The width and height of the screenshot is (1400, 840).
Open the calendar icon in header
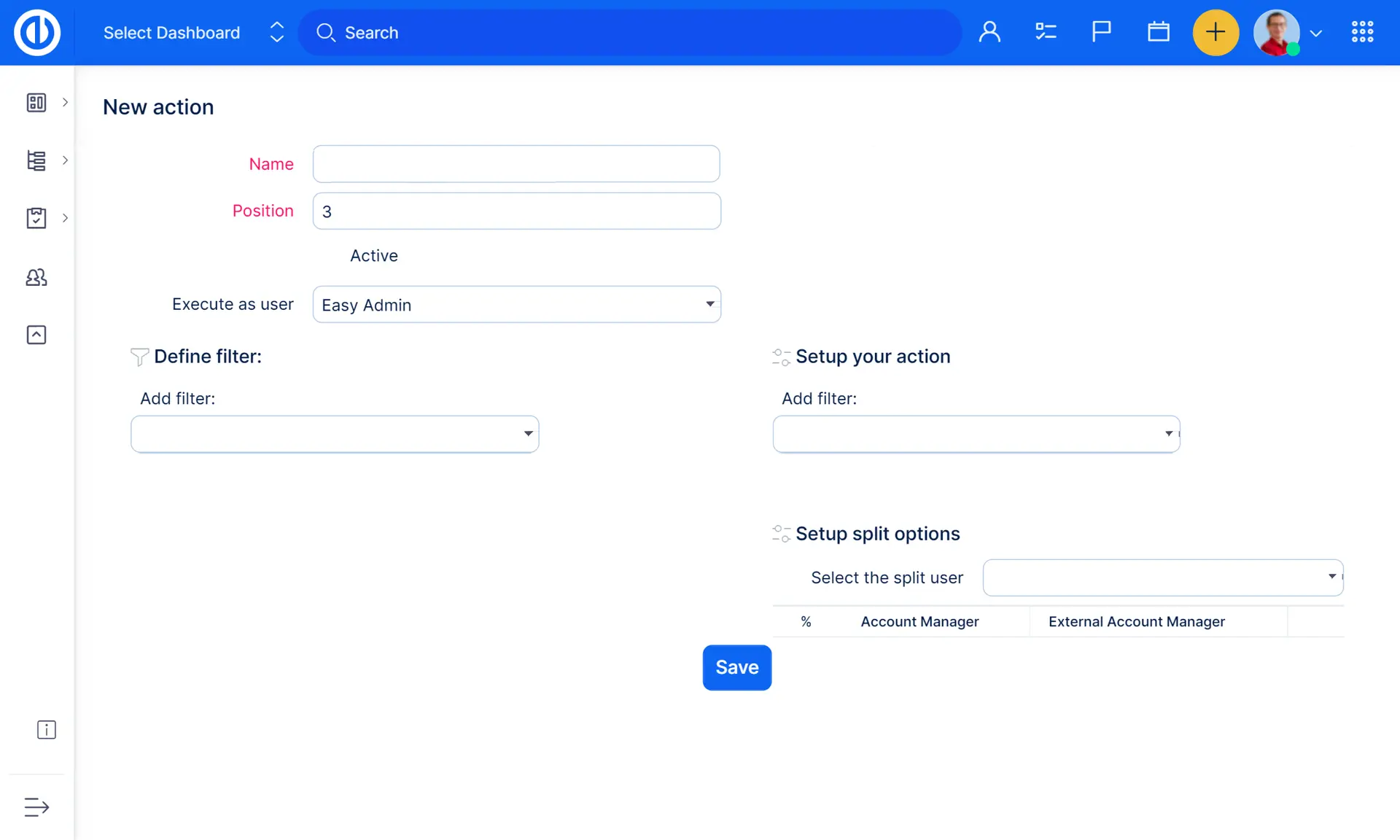1158,32
